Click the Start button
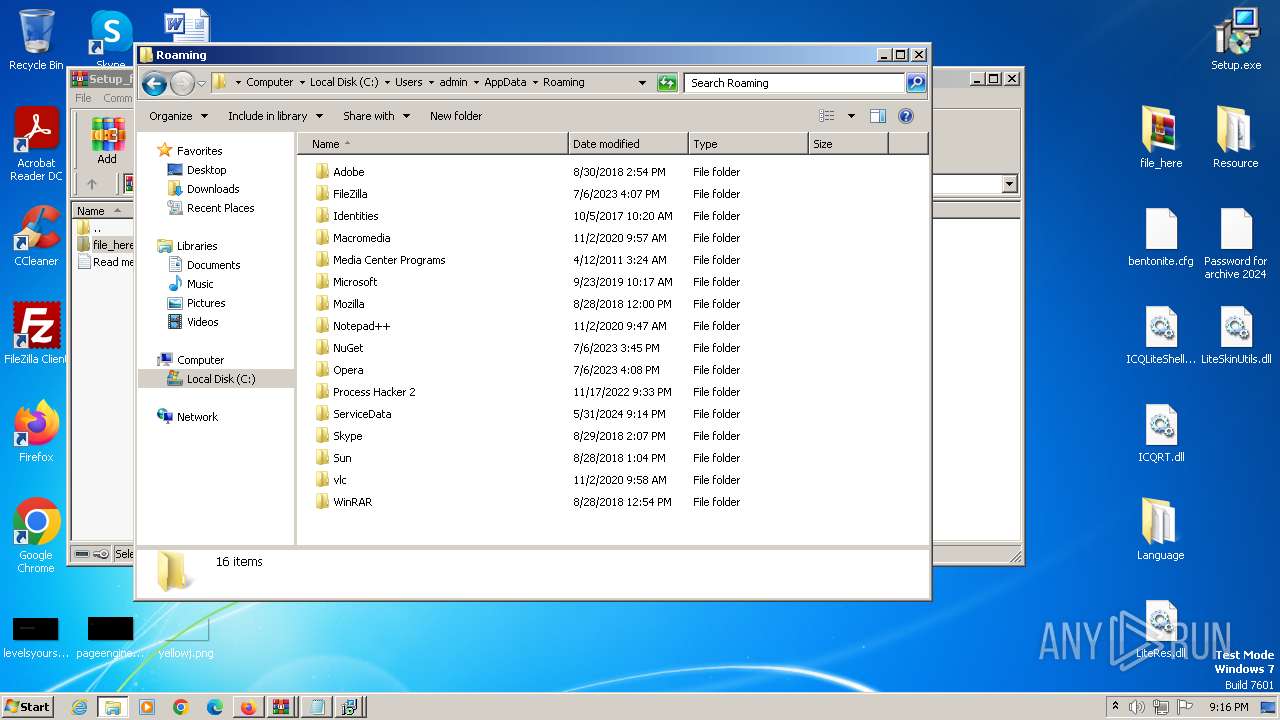 tap(28, 706)
